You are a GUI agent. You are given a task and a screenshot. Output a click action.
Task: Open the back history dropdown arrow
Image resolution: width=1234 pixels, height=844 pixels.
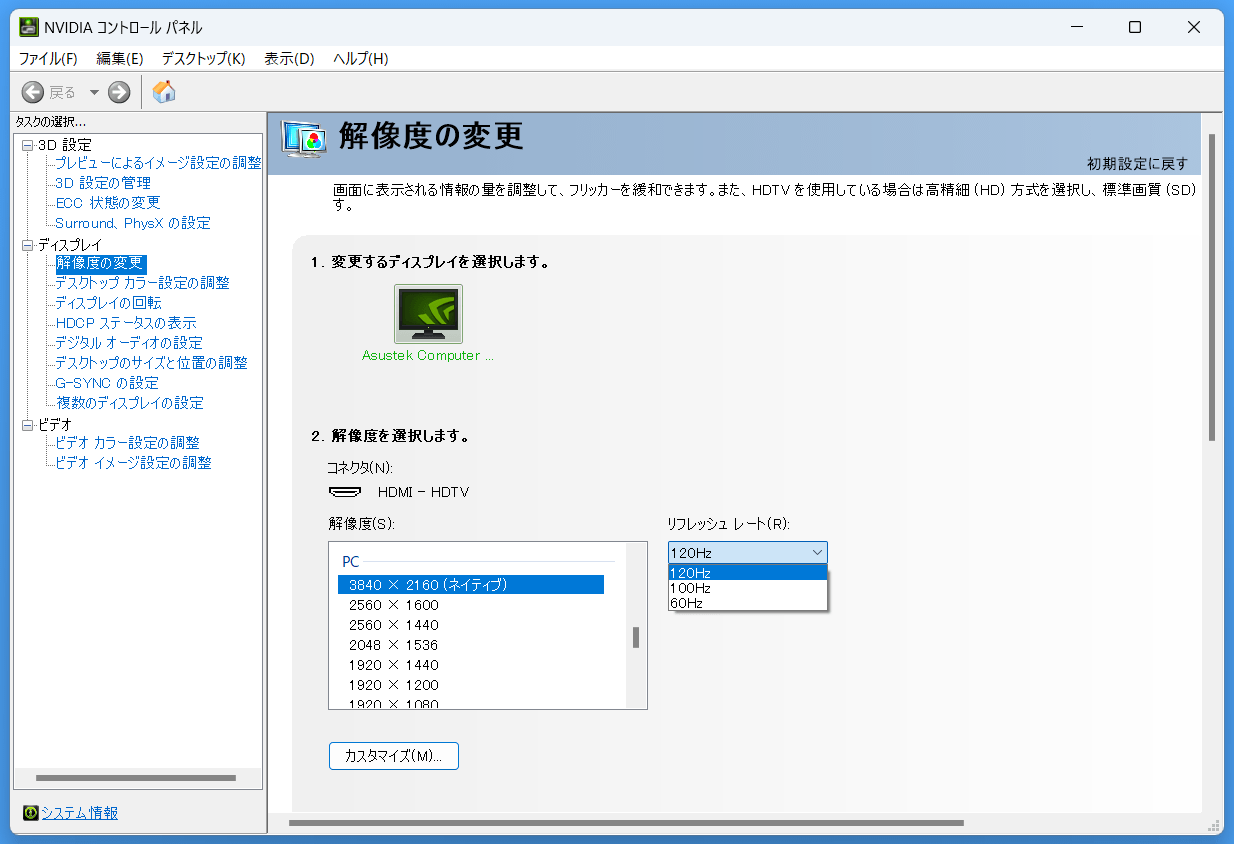[x=94, y=93]
